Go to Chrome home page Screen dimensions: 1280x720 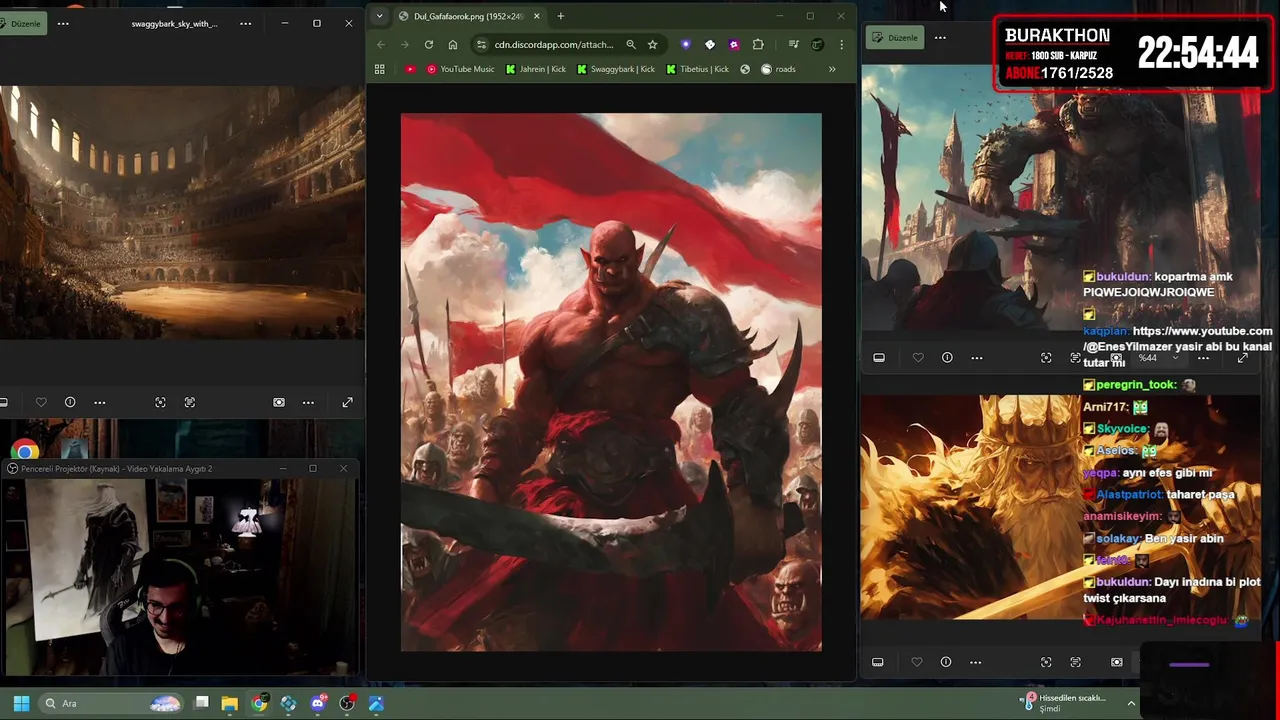tap(453, 44)
